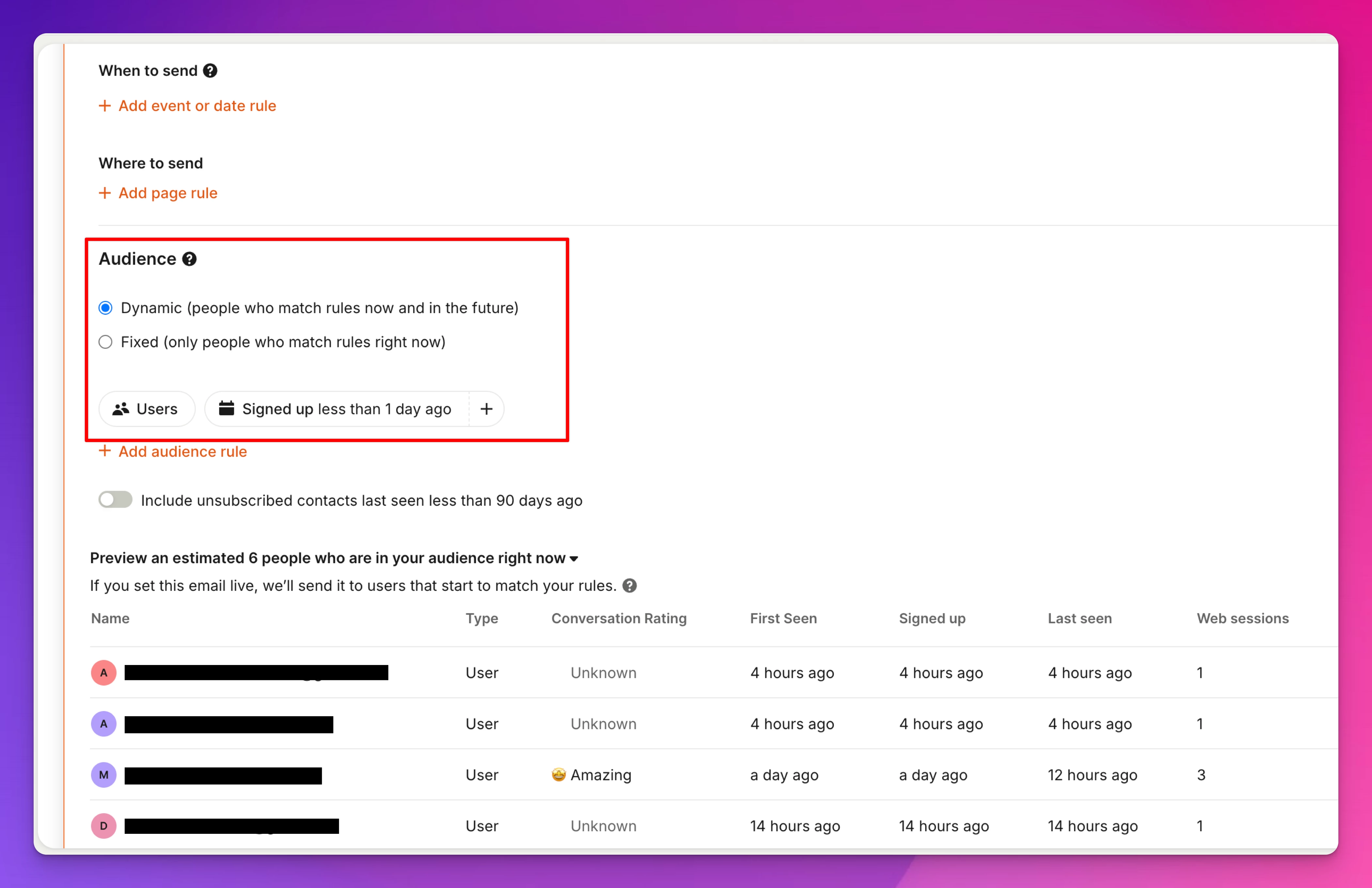
Task: Click web sessions value '3'
Action: pos(1201,775)
